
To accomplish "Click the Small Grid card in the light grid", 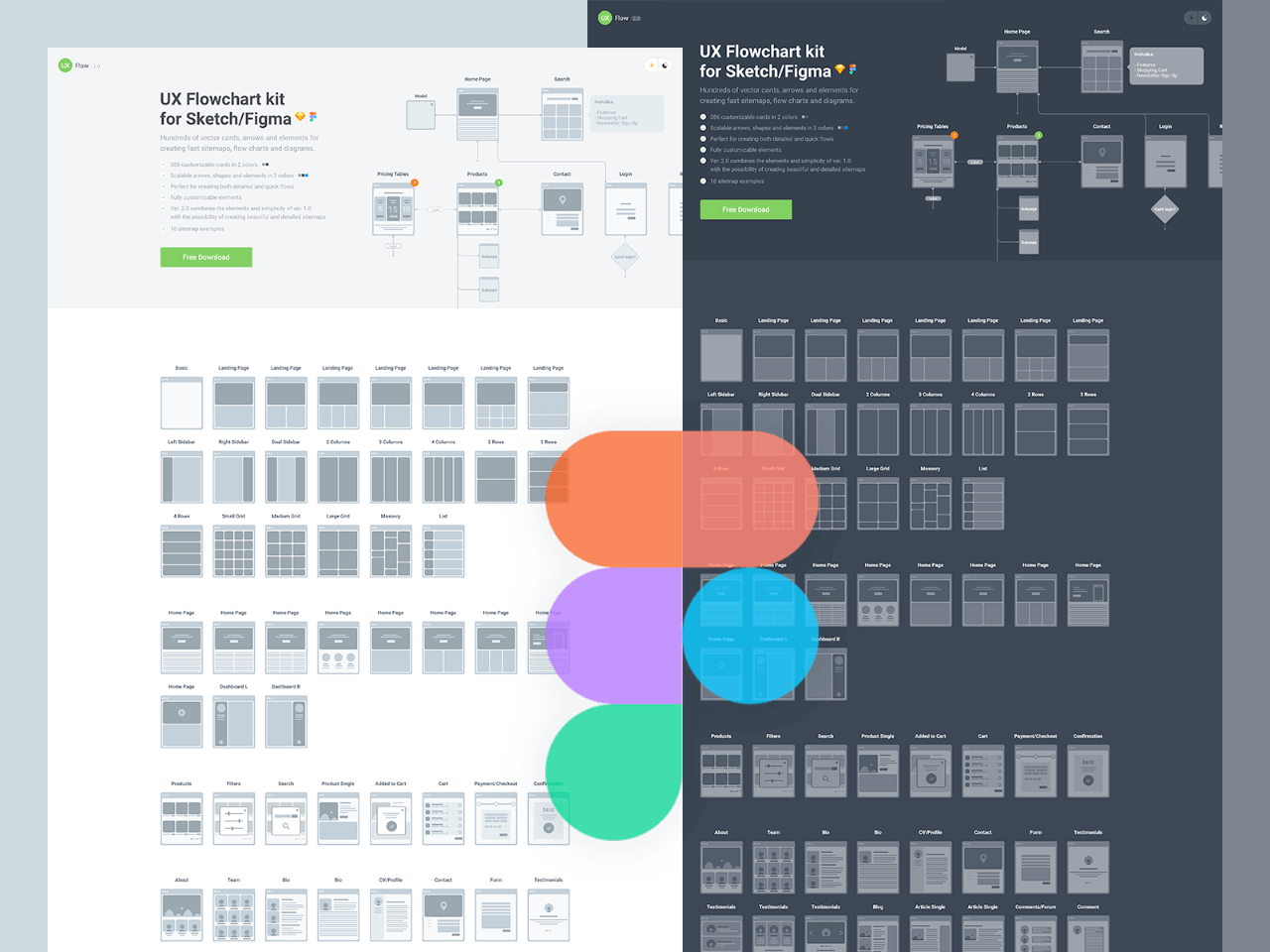I will pyautogui.click(x=234, y=551).
